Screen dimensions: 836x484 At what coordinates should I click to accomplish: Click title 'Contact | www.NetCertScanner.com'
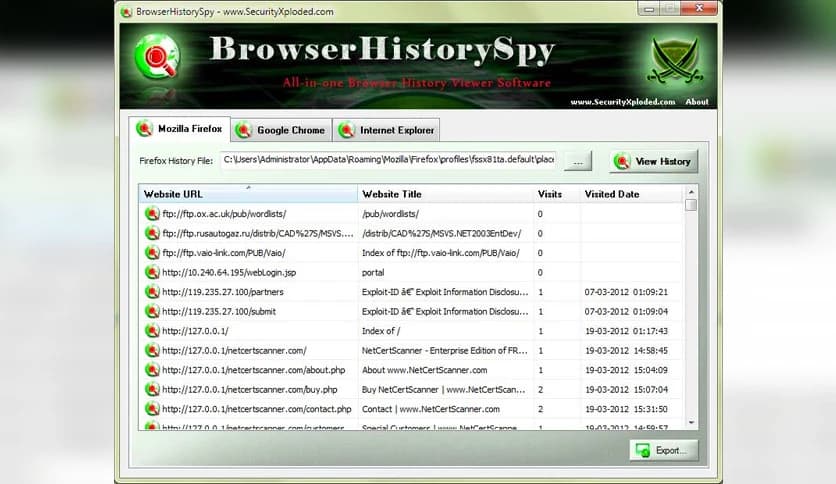(x=431, y=409)
